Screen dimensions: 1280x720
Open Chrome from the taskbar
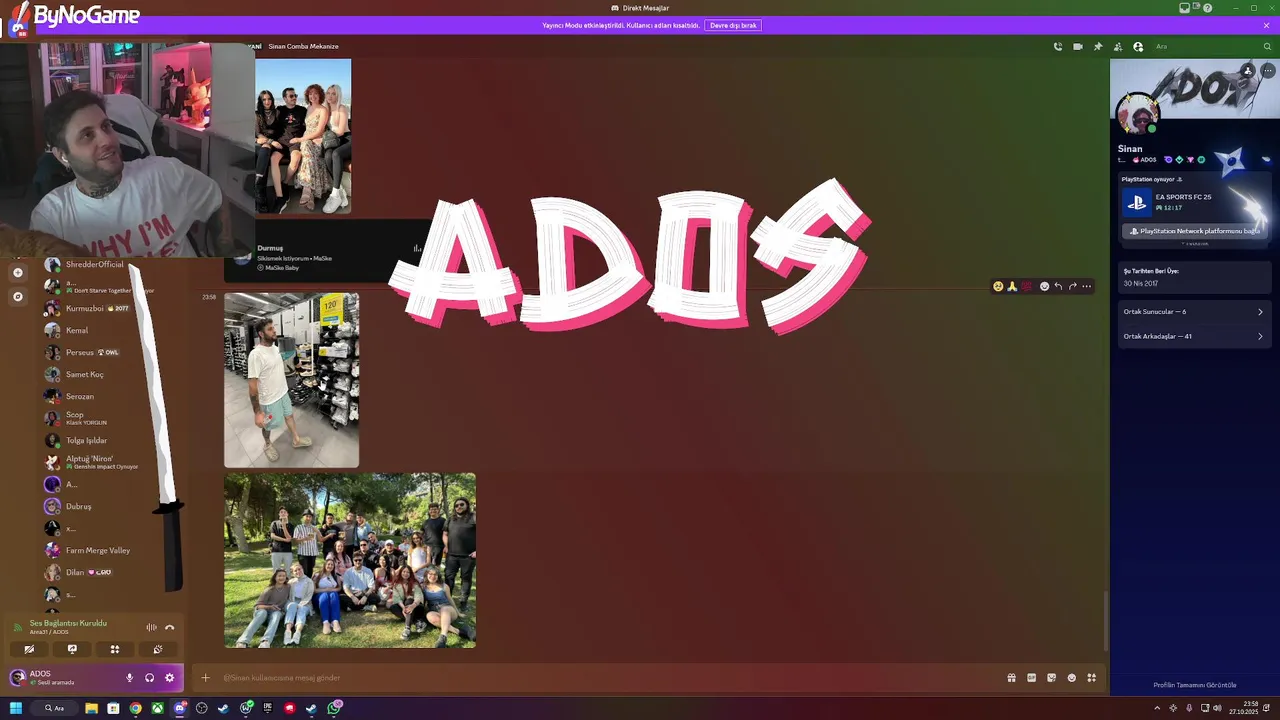(x=135, y=708)
